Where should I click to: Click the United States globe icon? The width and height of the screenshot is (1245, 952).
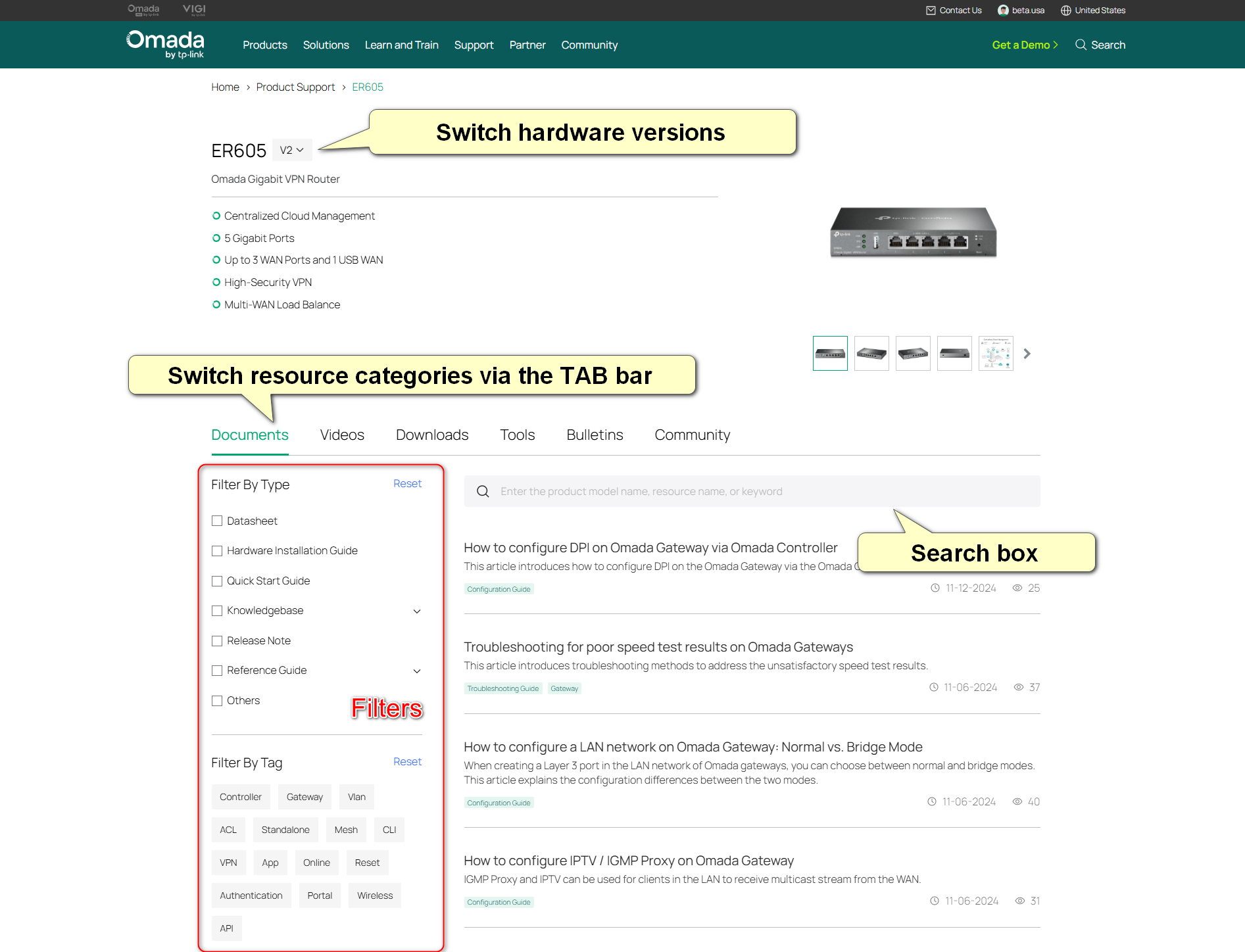[x=1066, y=11]
